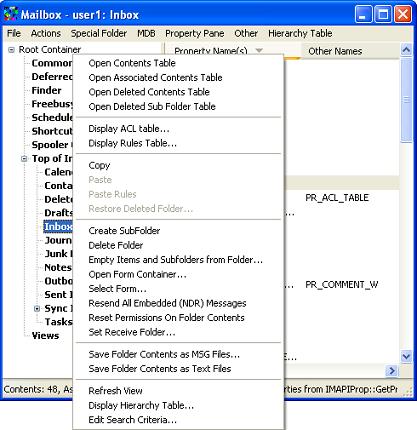The height and width of the screenshot is (430, 417).
Task: Collapse the Root Container tree node
Action: (x=11, y=50)
